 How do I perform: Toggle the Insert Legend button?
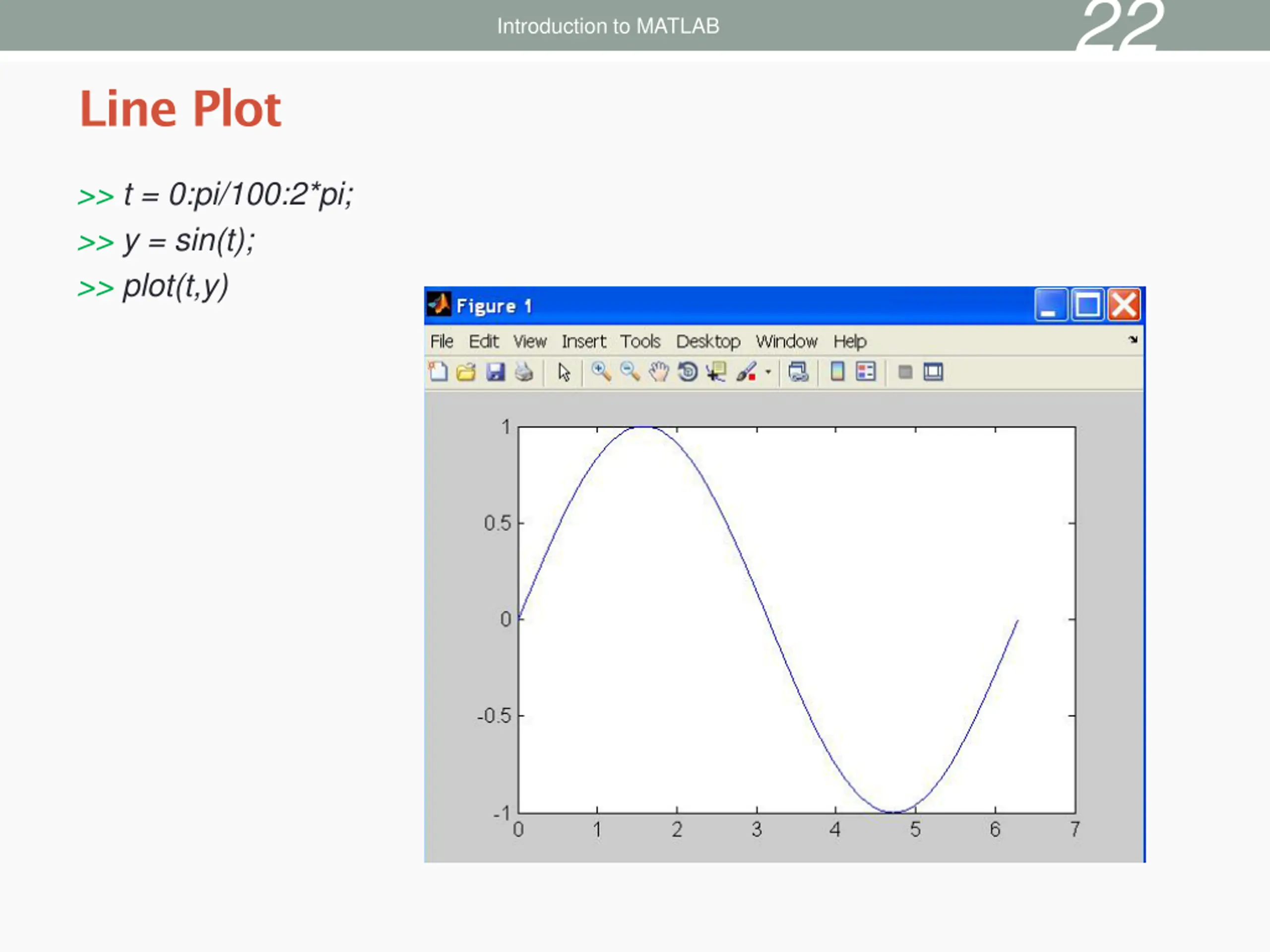pos(865,372)
